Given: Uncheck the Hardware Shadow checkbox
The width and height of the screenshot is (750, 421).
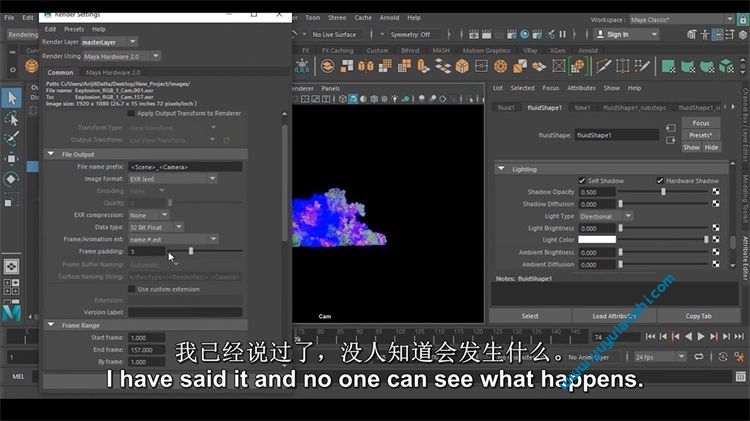Looking at the screenshot, I should coord(660,181).
